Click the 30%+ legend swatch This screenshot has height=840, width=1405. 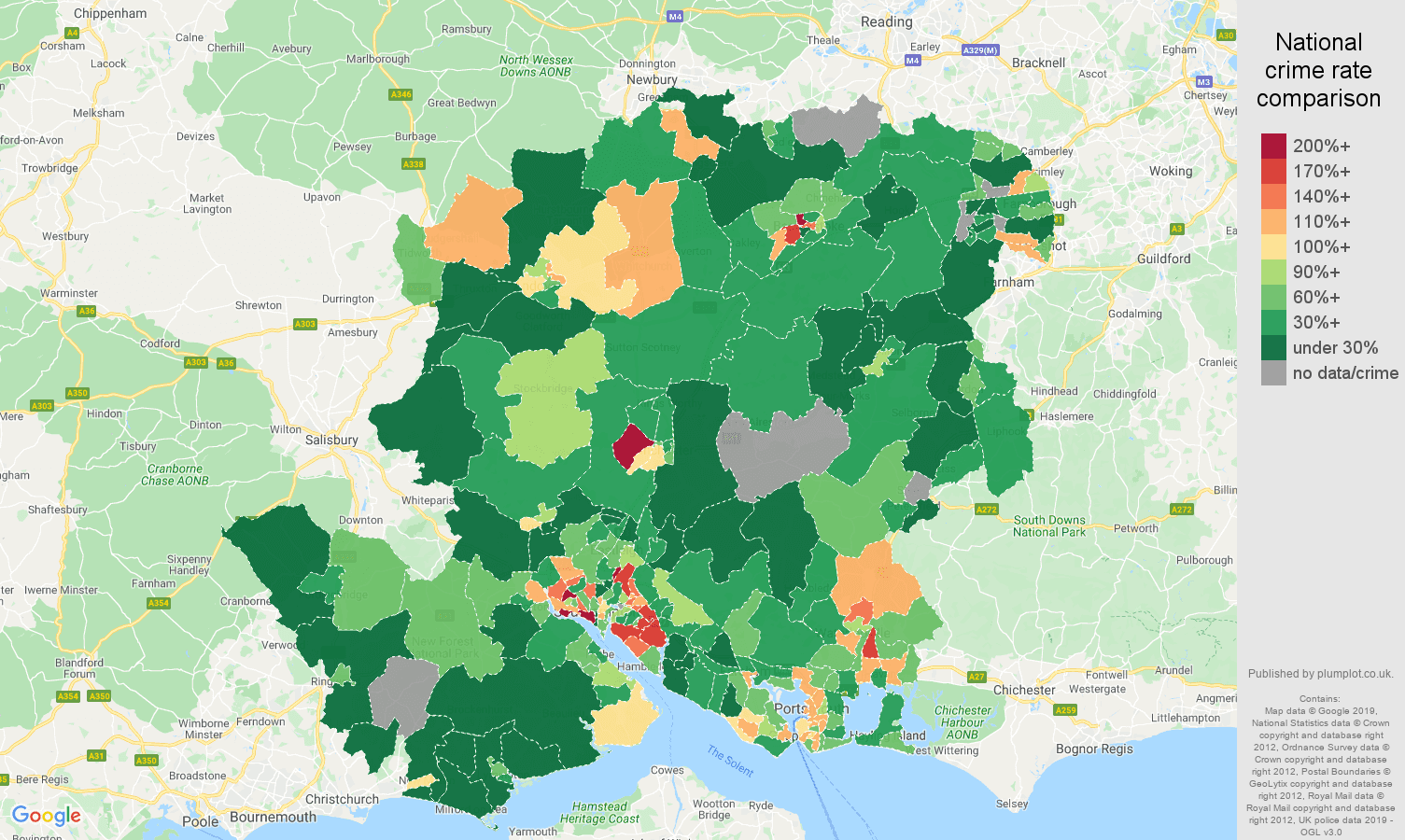tap(1273, 323)
